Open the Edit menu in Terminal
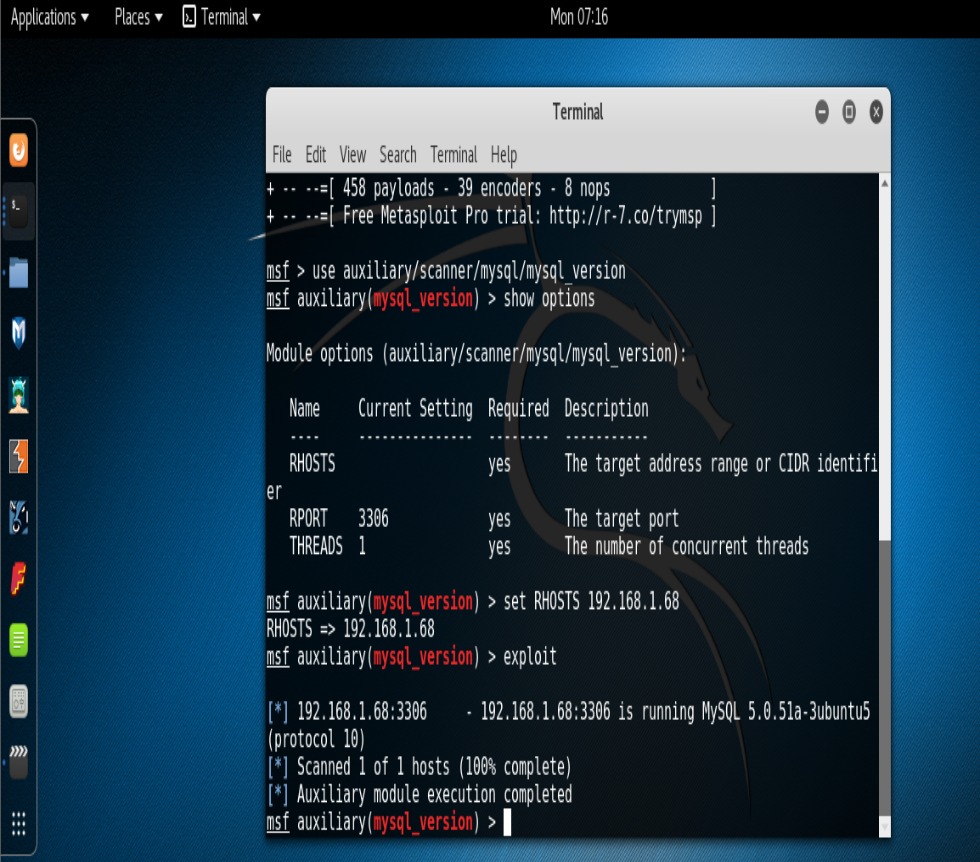 point(316,154)
